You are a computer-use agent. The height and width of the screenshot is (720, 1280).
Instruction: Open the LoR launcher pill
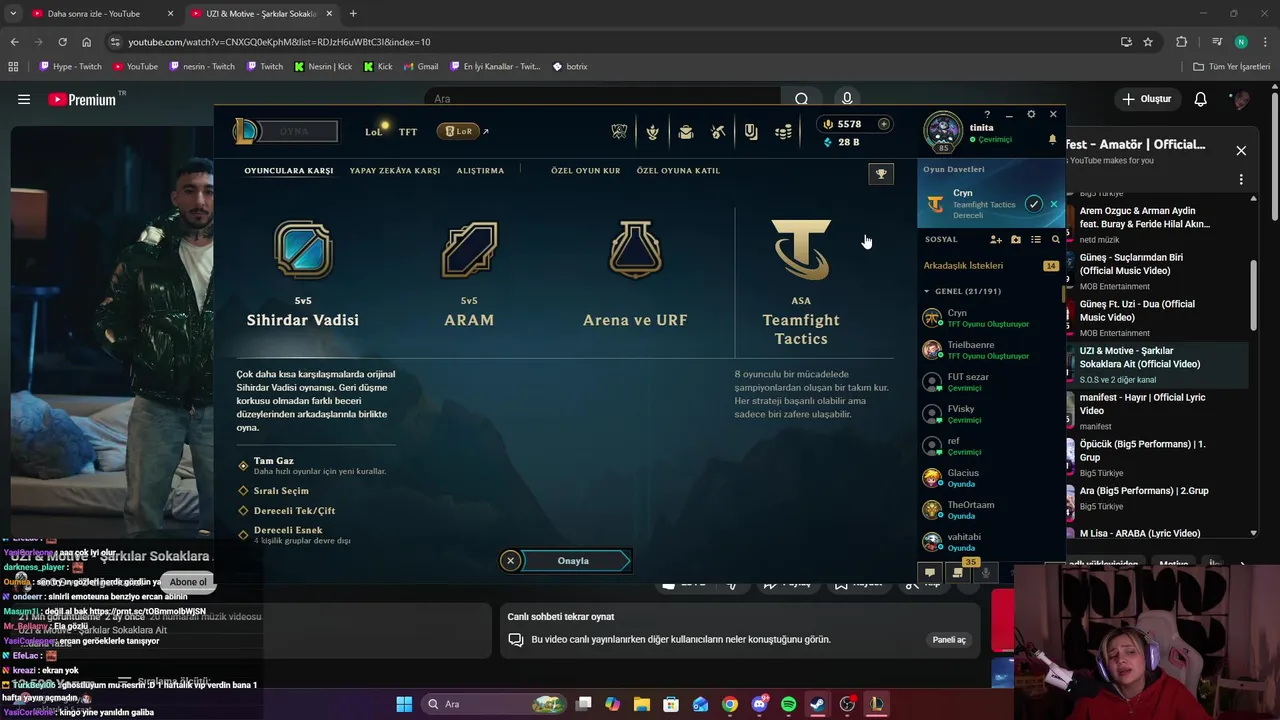[x=458, y=131]
